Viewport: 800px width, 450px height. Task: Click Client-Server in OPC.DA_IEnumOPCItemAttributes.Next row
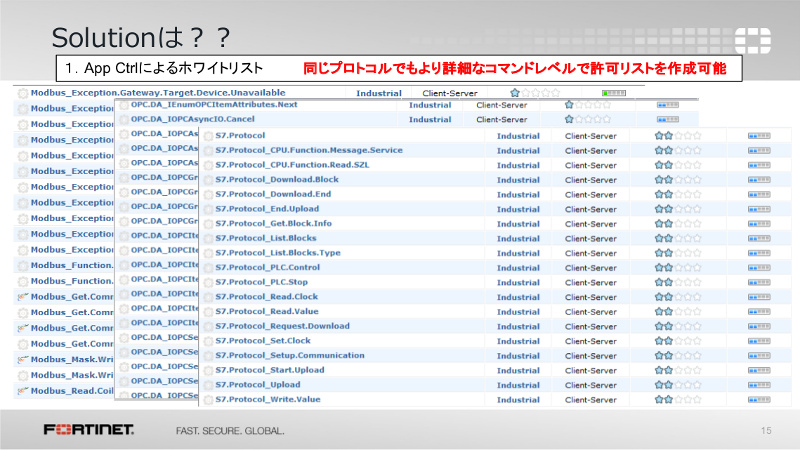pos(502,105)
